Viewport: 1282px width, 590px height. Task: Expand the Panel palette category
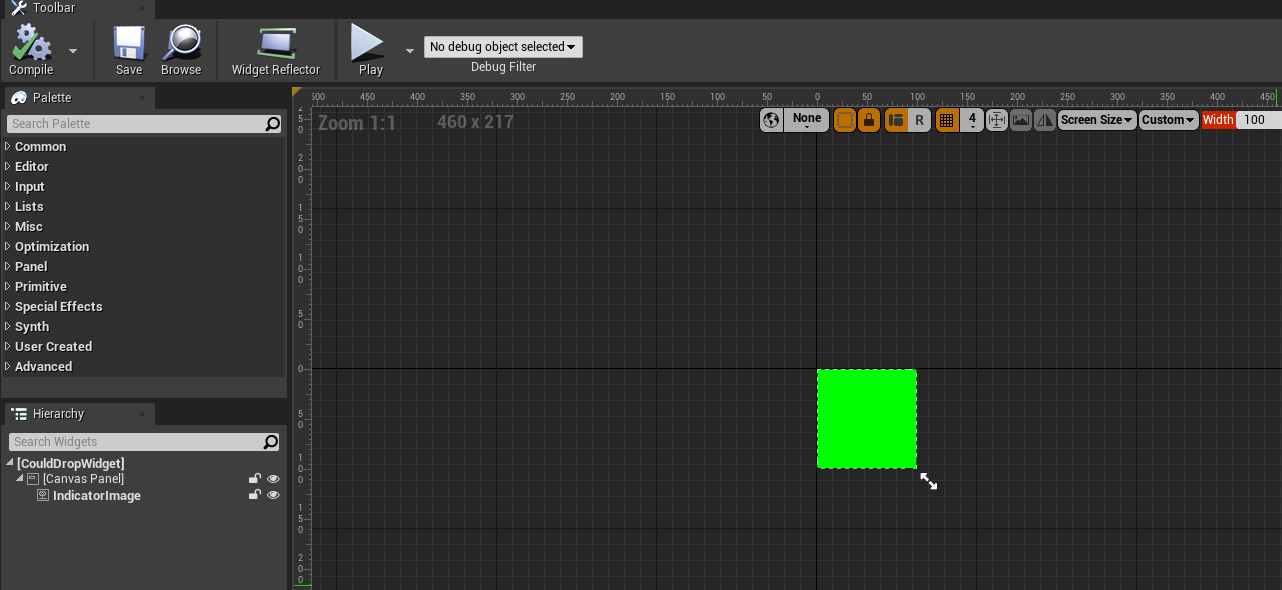(8, 266)
